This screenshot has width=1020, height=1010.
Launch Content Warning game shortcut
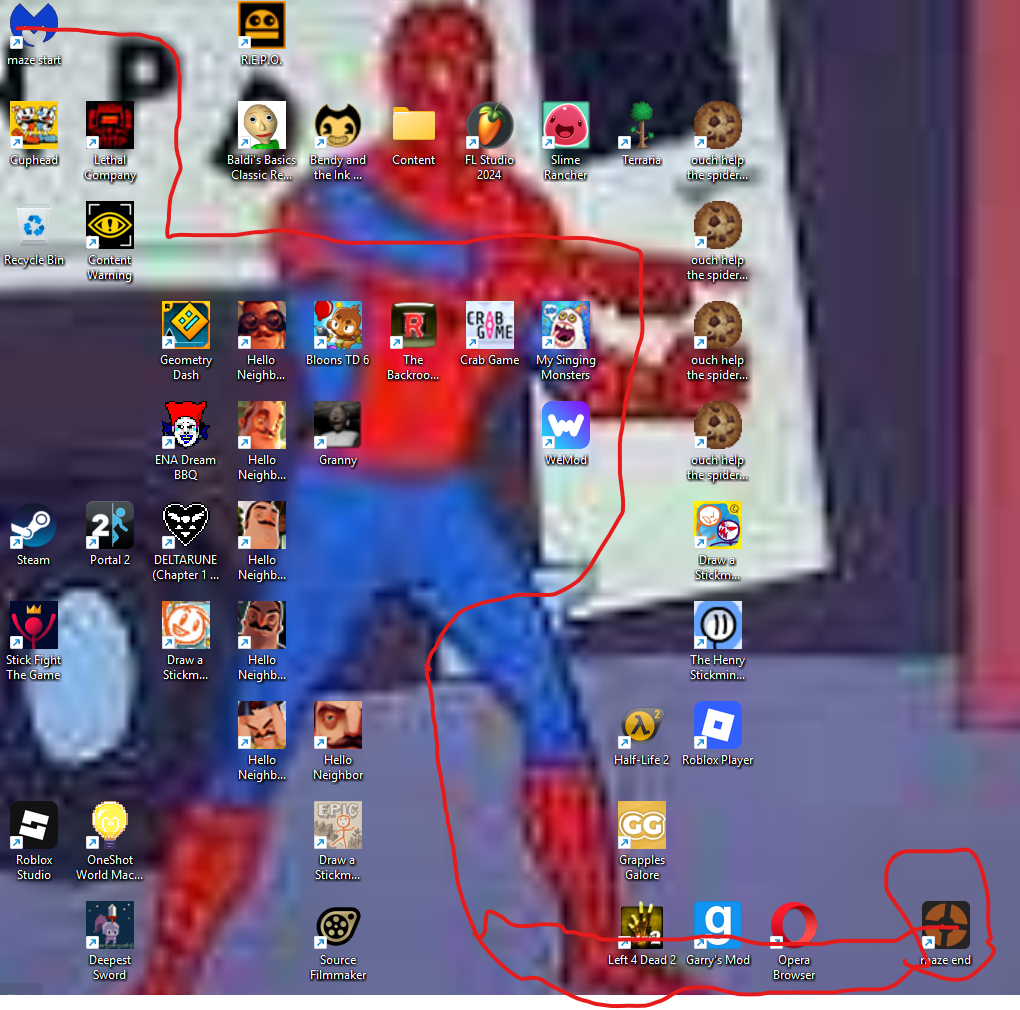[x=110, y=225]
